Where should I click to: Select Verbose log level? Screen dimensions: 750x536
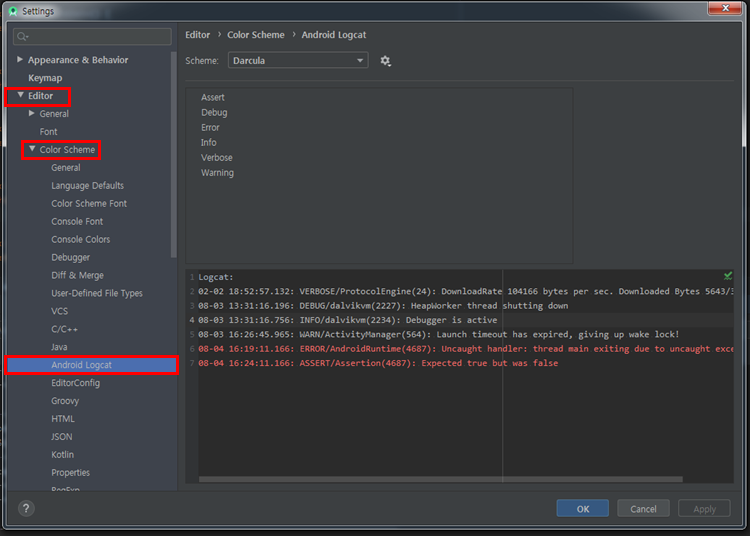[x=217, y=158]
